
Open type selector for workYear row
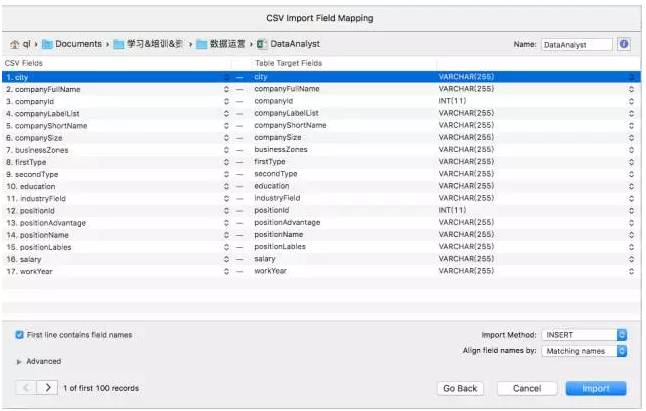pos(631,271)
